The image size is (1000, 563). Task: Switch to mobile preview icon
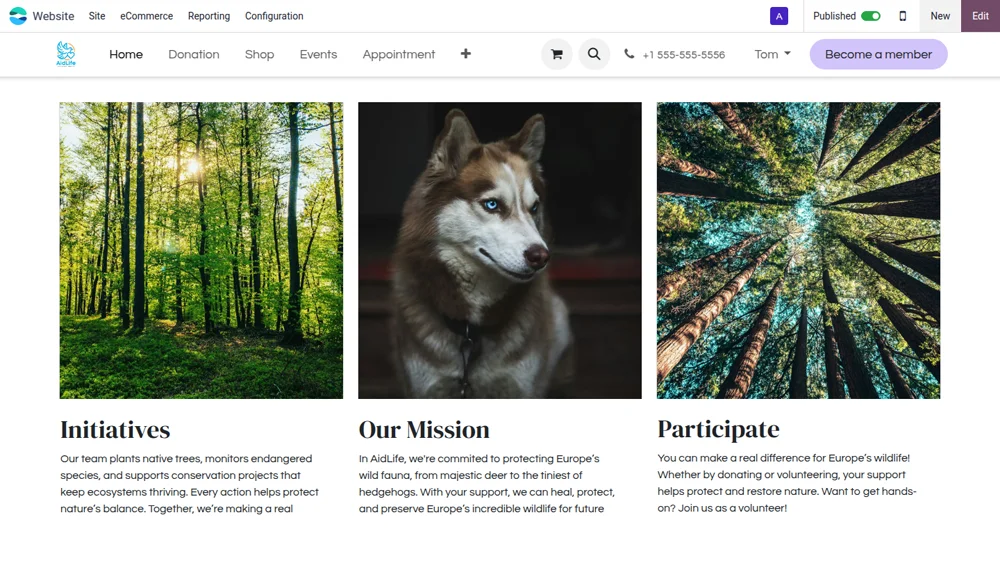(x=903, y=16)
